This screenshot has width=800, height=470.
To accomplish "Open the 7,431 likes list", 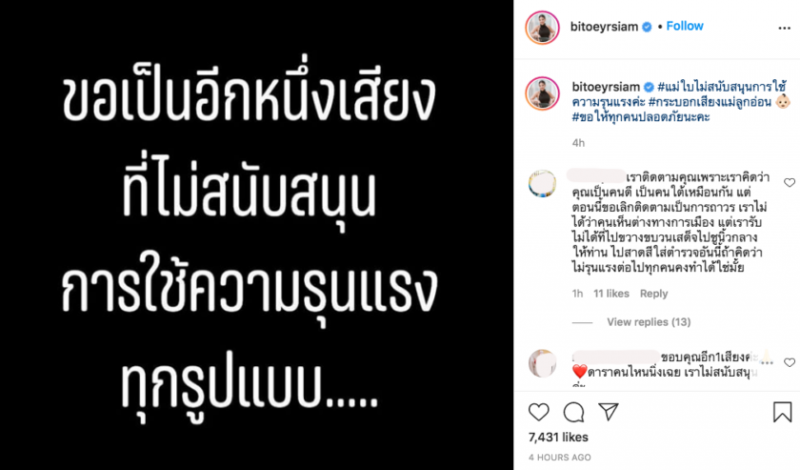I will 558,437.
